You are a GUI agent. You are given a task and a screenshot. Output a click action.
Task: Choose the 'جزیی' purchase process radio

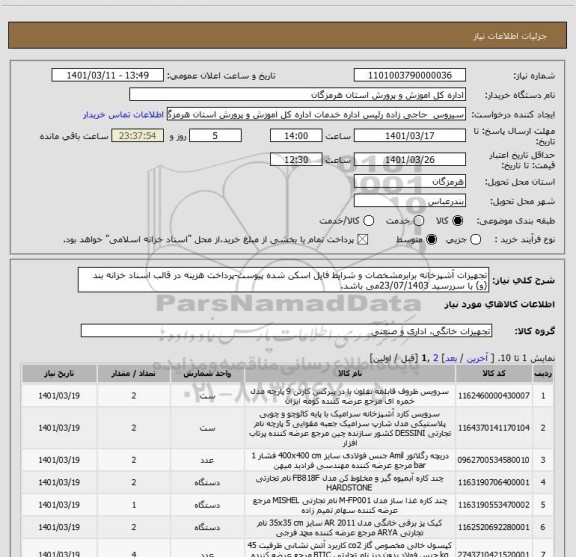tap(476, 240)
